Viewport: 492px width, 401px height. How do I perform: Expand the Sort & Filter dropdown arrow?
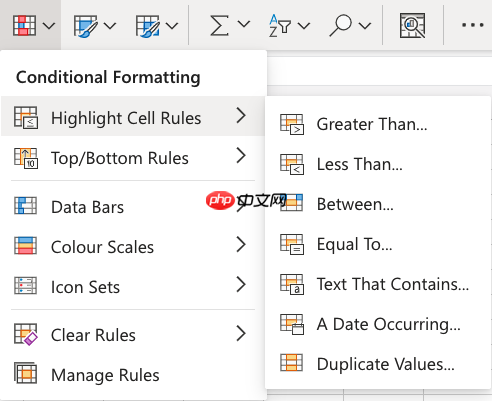[x=304, y=25]
